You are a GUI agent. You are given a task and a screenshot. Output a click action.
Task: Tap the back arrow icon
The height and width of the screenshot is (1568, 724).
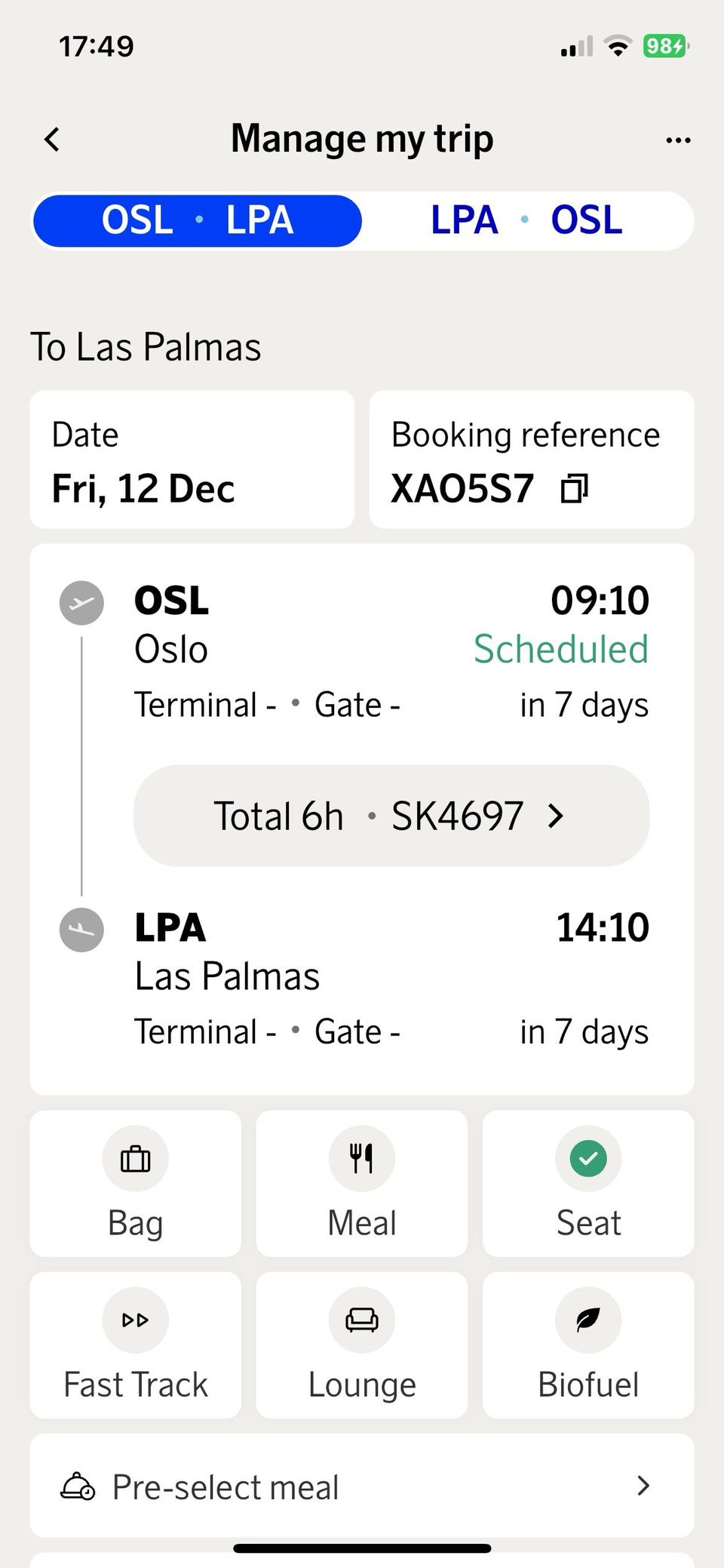[x=52, y=140]
